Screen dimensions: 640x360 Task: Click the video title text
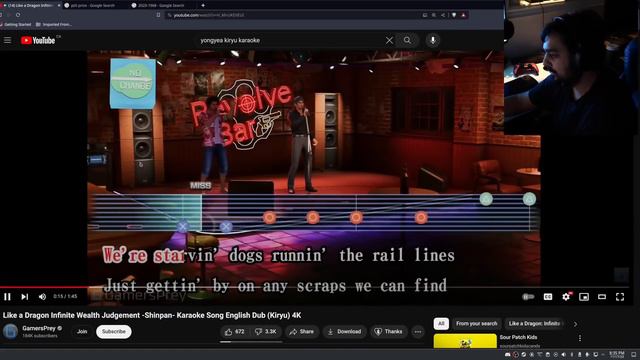pyautogui.click(x=152, y=315)
